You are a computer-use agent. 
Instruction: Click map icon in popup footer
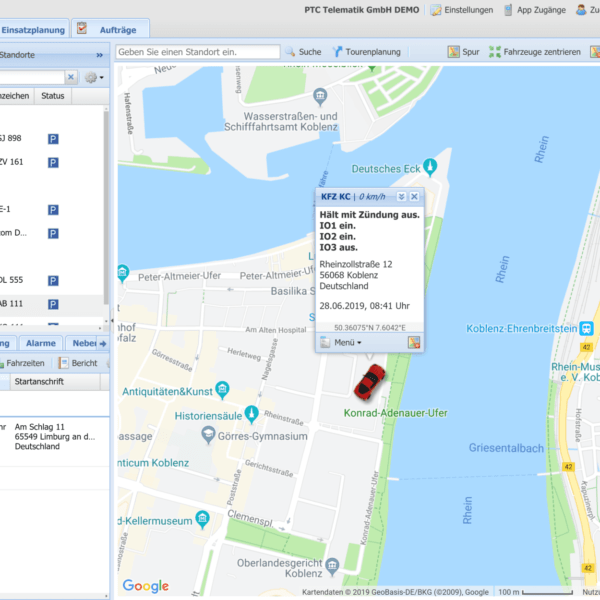[413, 342]
